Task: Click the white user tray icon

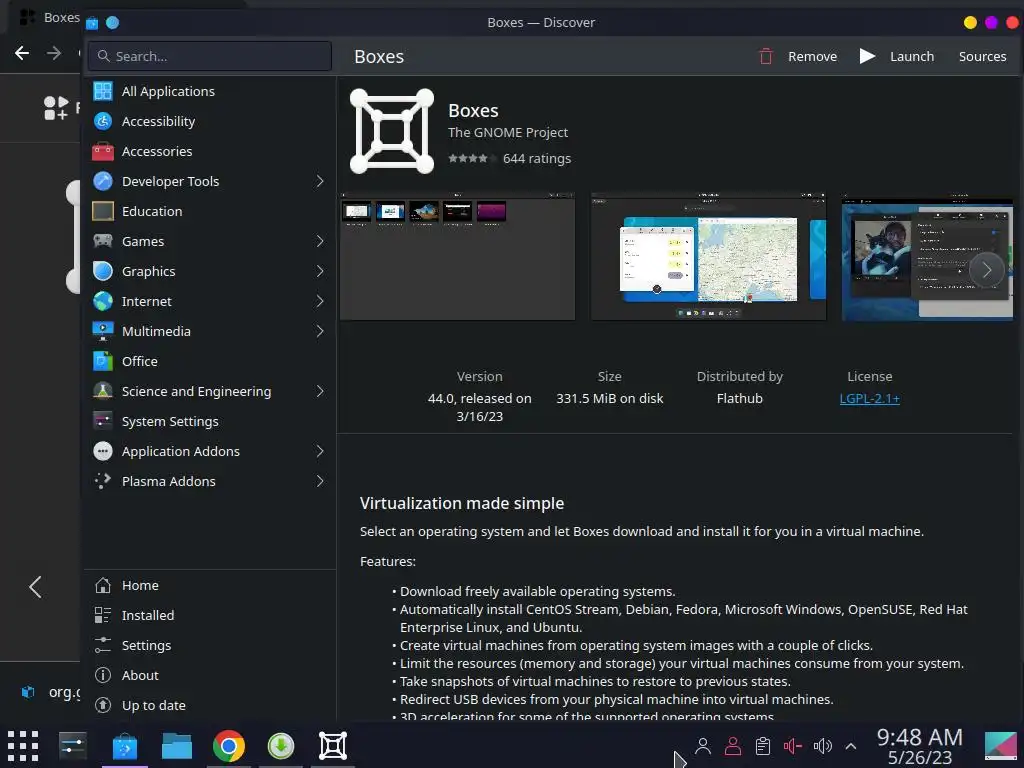Action: point(703,746)
